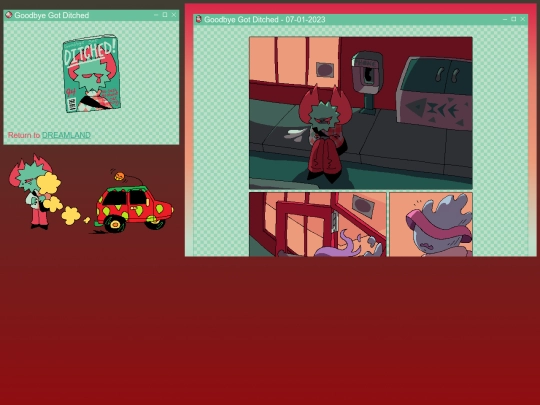Image resolution: width=540 pixels, height=405 pixels.
Task: Maximize the small Goodbye Got Ditched window
Action: click(165, 15)
